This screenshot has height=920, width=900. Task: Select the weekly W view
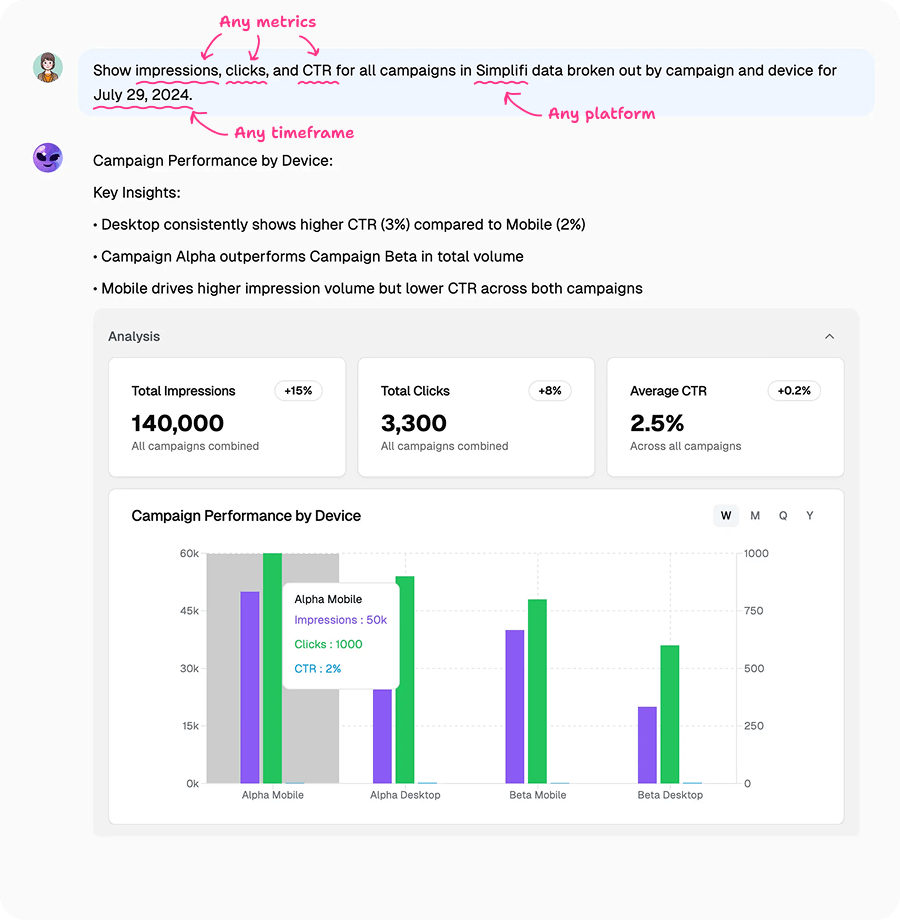725,515
